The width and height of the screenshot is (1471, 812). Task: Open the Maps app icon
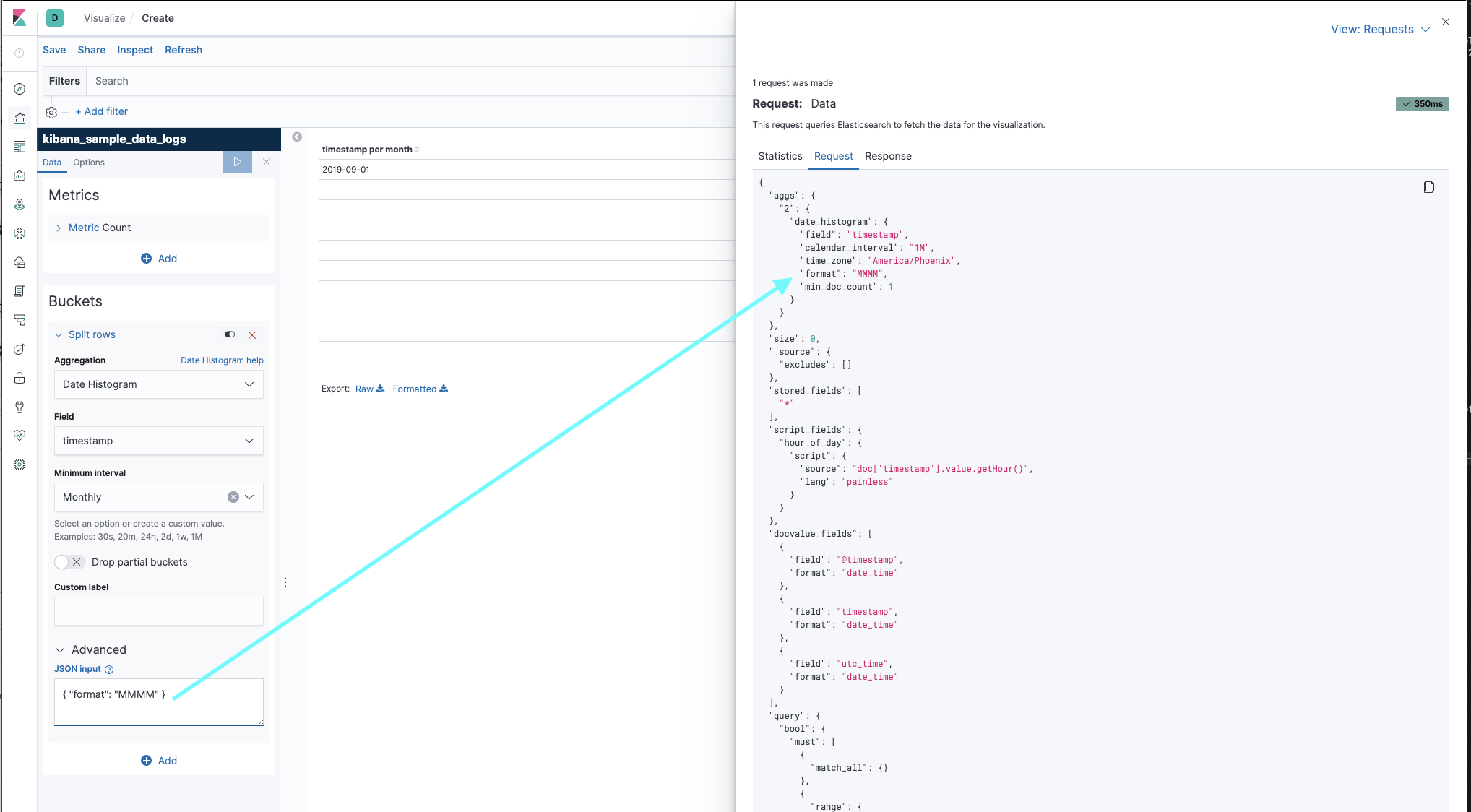(20, 204)
